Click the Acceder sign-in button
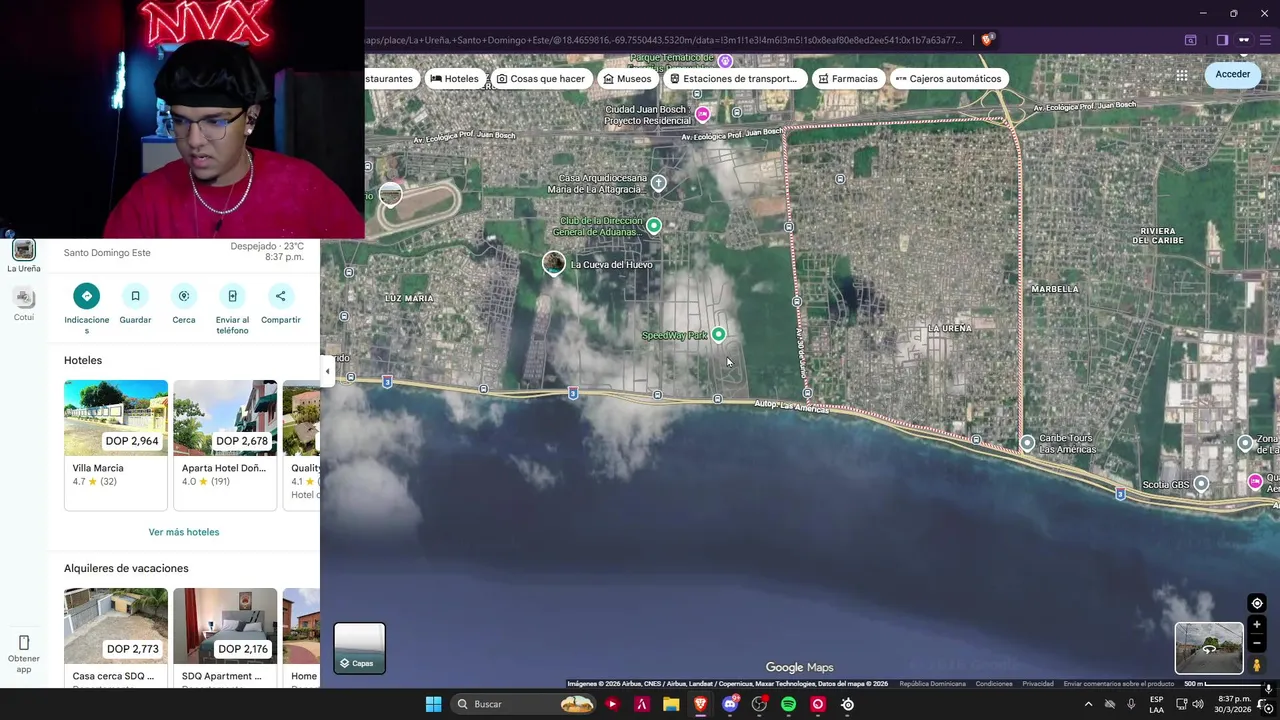Image resolution: width=1280 pixels, height=720 pixels. click(1232, 74)
